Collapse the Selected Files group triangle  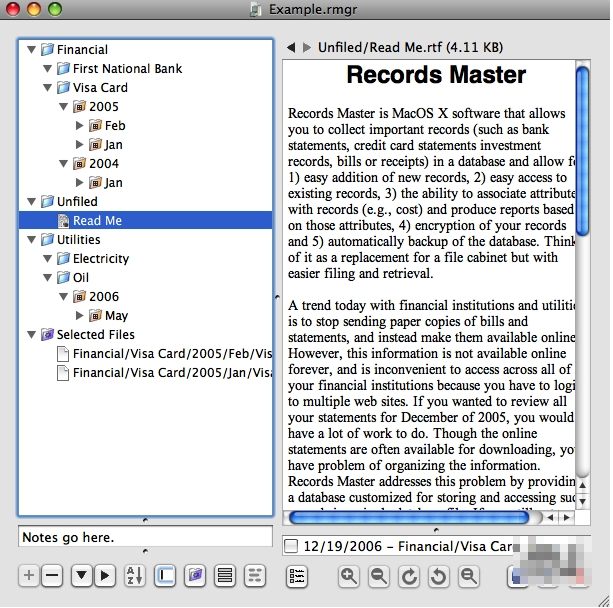[x=32, y=335]
